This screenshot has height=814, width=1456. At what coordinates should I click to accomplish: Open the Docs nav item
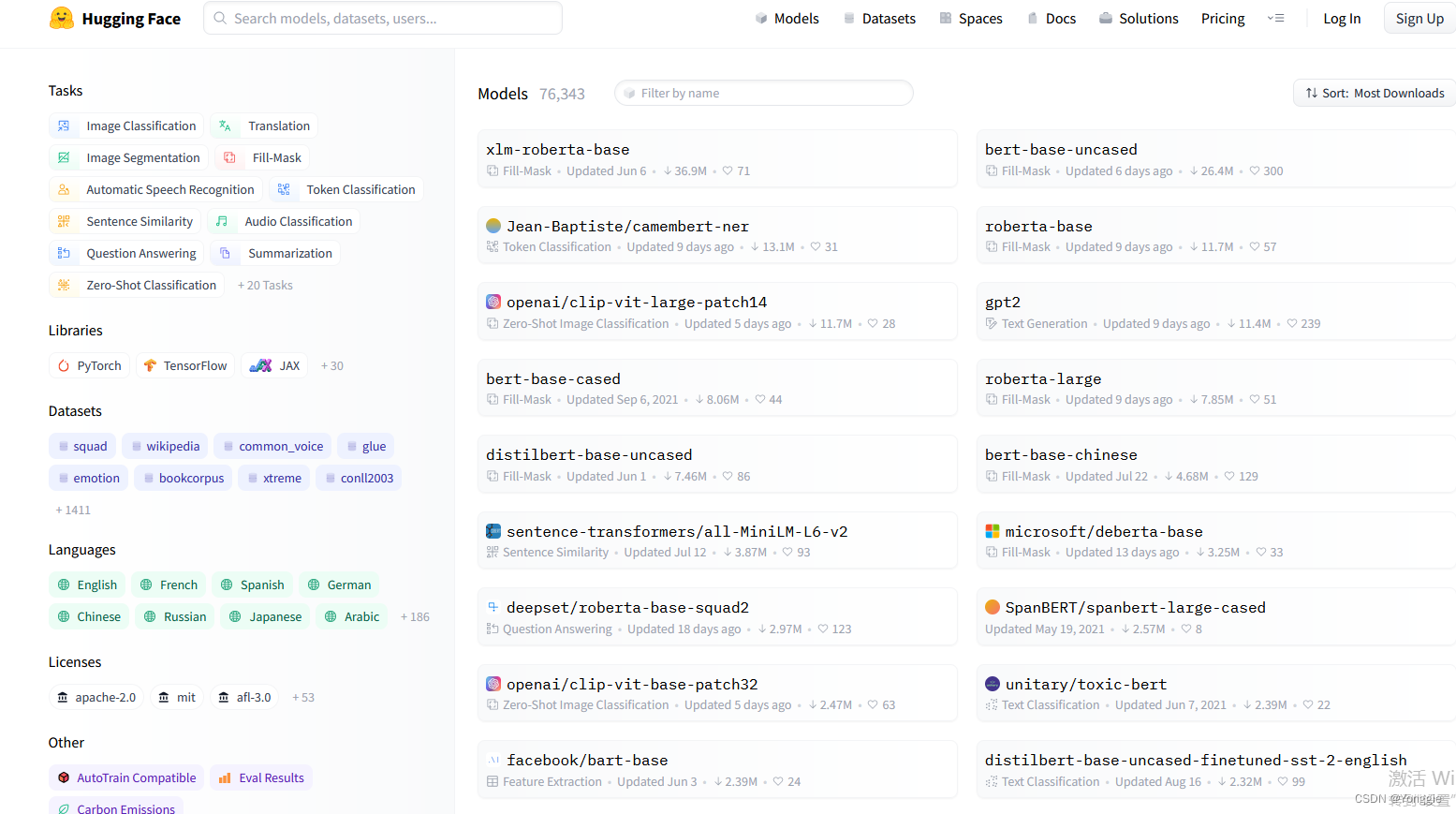(x=1052, y=18)
